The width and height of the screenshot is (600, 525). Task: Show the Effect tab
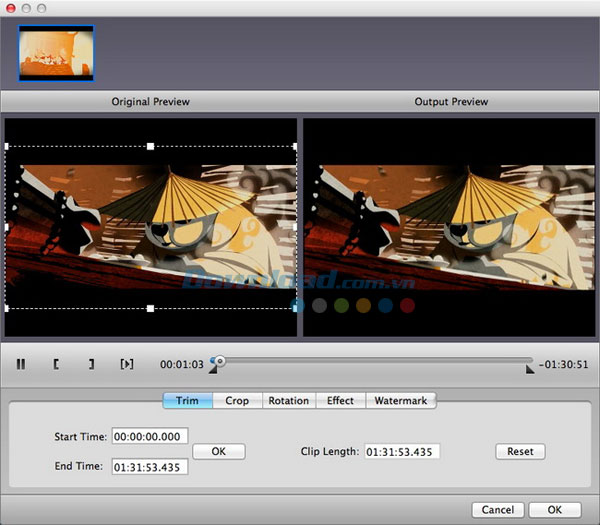click(340, 401)
